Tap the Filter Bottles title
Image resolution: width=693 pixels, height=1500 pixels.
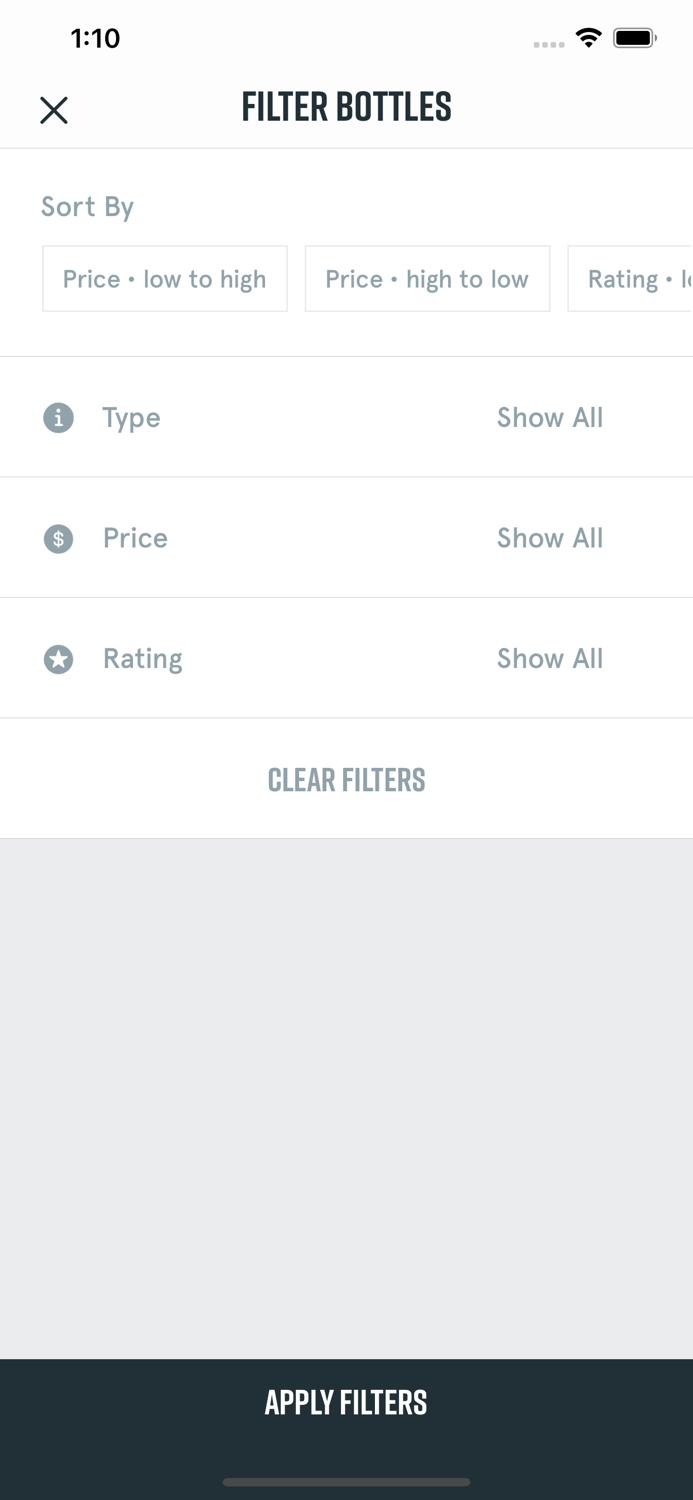pos(346,107)
